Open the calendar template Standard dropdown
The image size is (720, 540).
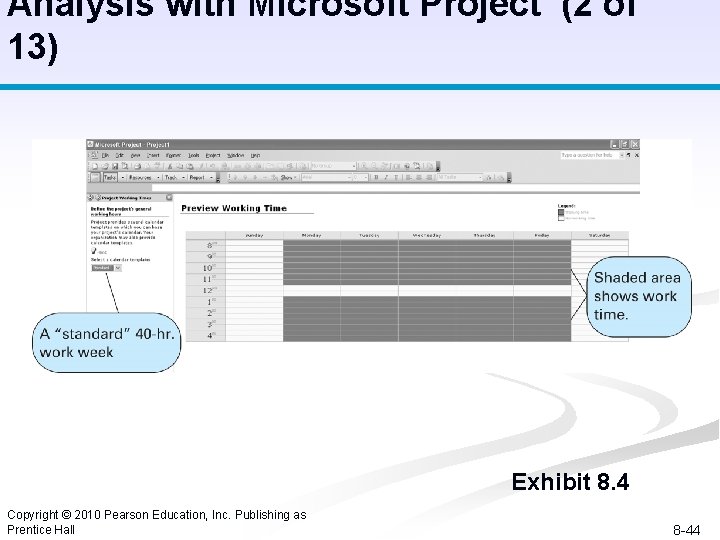coord(107,268)
